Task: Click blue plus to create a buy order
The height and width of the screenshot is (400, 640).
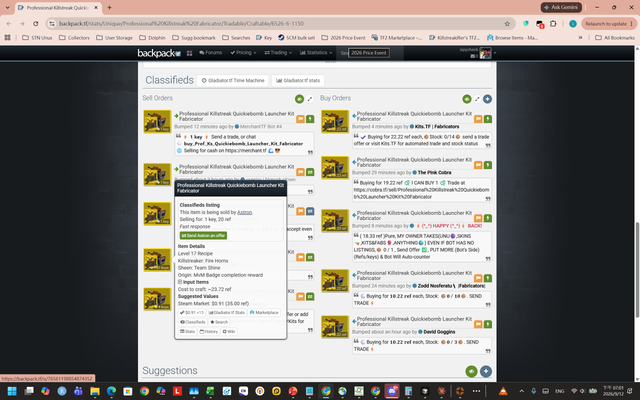Action: [487, 99]
